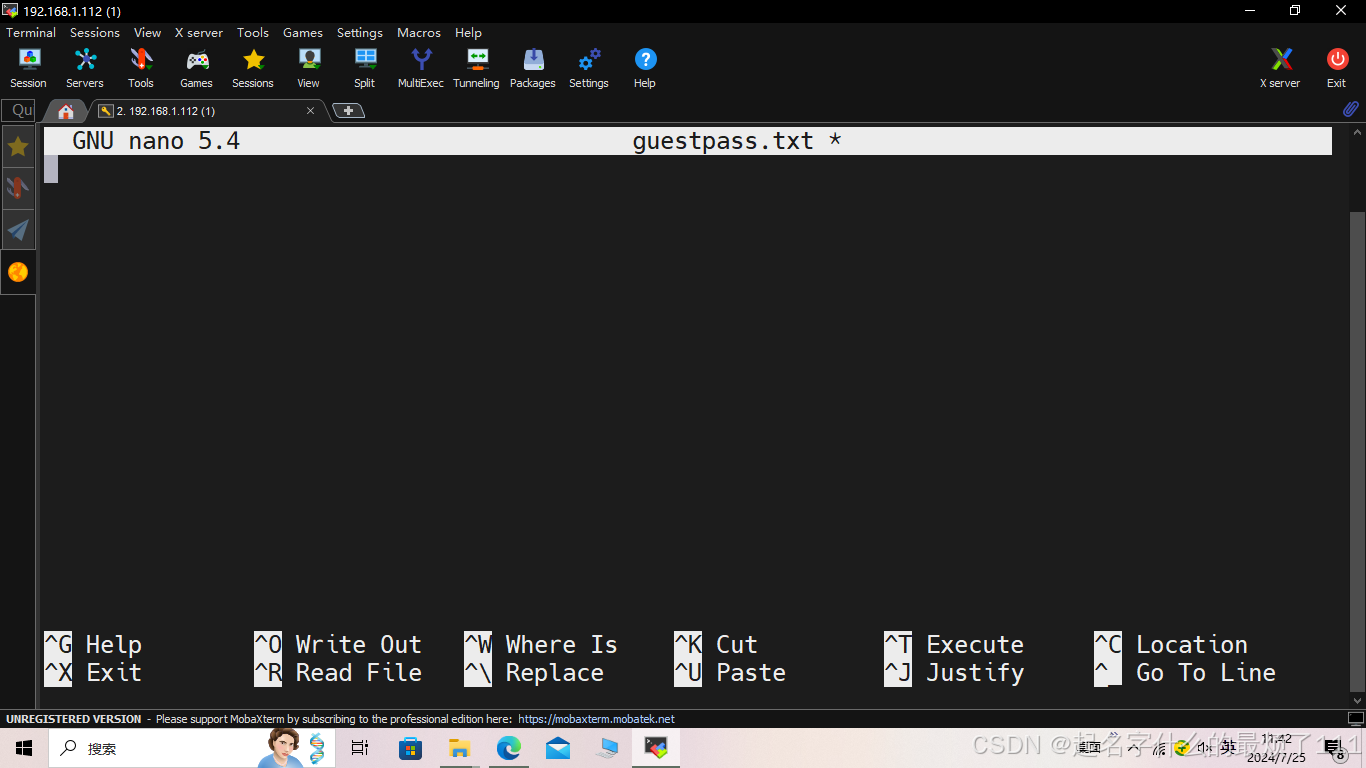Click the Tools toolbar icon
This screenshot has width=1366, height=768.
[x=141, y=68]
